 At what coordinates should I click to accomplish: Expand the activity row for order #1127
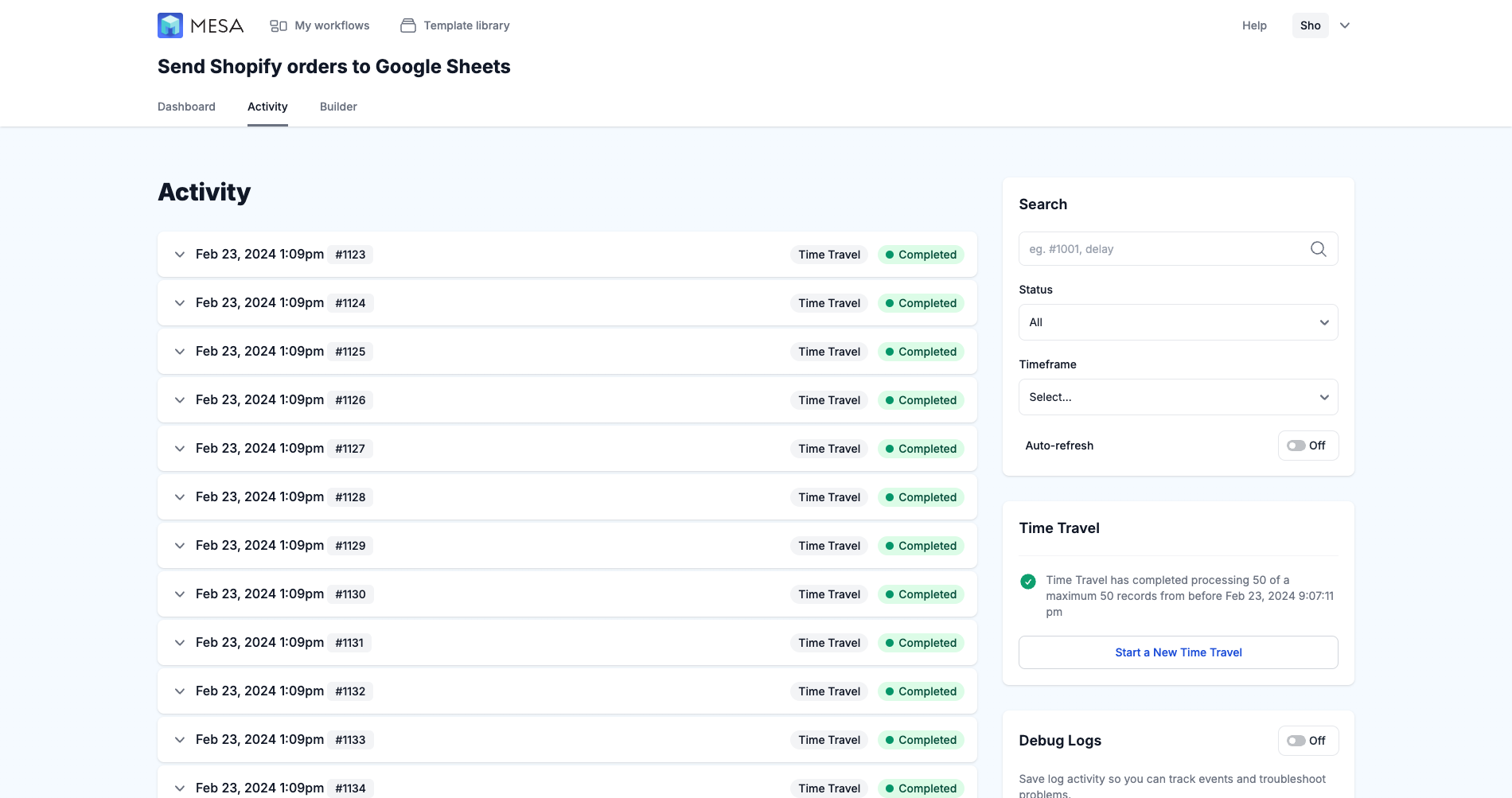coord(180,449)
